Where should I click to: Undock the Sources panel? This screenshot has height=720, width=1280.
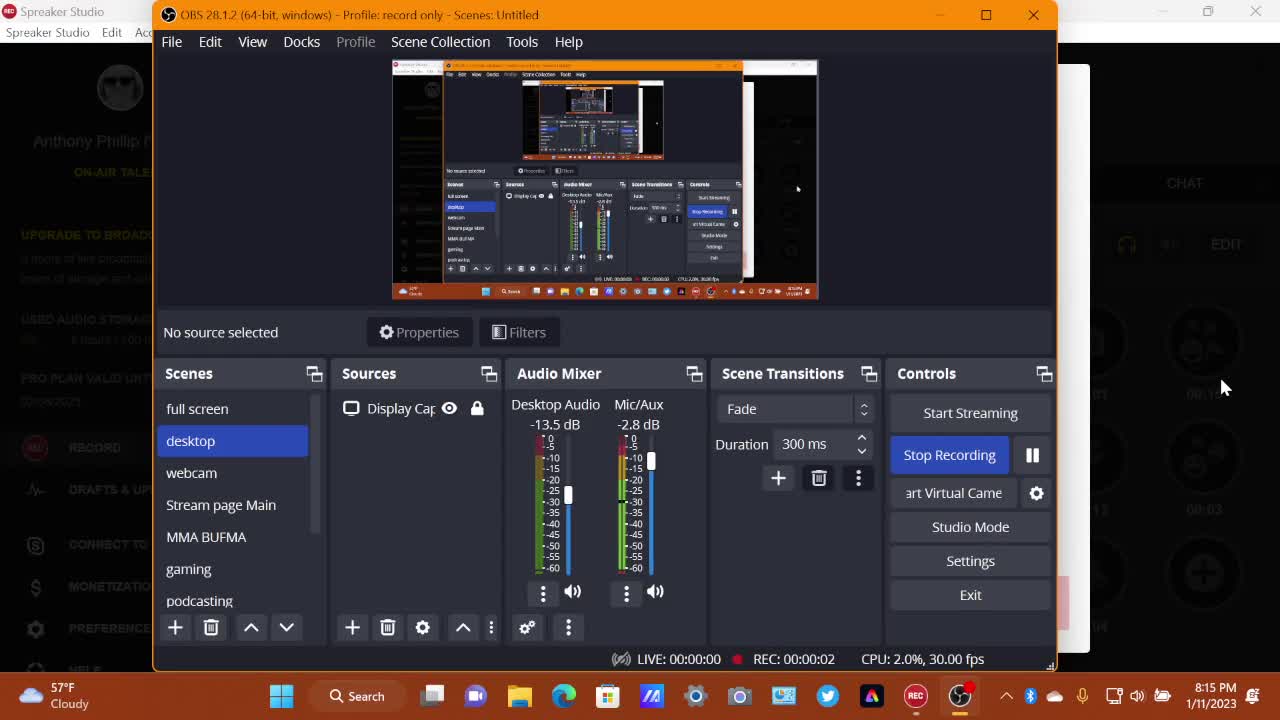click(489, 374)
